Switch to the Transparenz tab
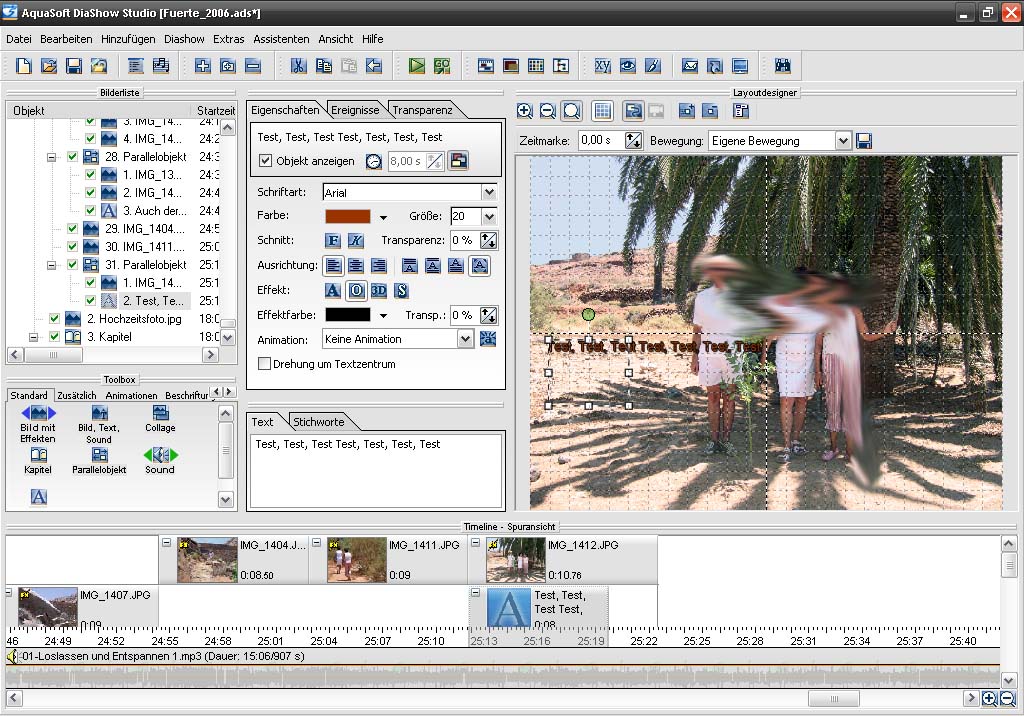Viewport: 1024px width, 716px height. pyautogui.click(x=422, y=110)
